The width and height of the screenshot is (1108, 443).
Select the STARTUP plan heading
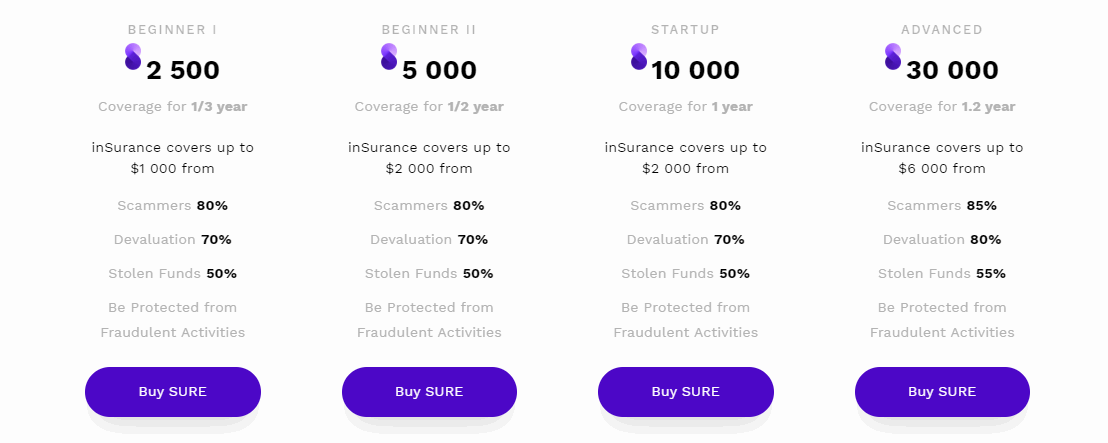(x=685, y=30)
